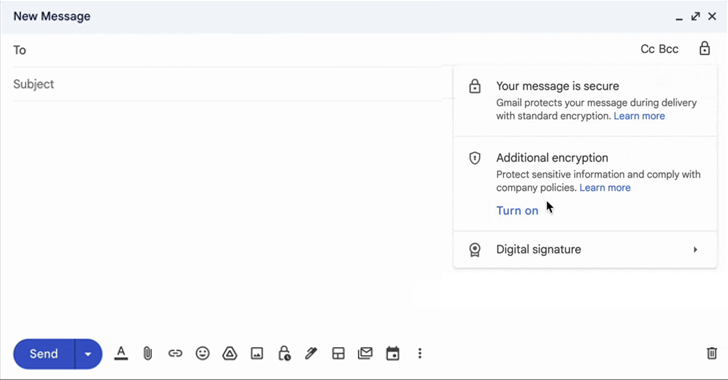This screenshot has height=380, width=728.
Task: Insert files using Google Drive icon
Action: tap(230, 354)
